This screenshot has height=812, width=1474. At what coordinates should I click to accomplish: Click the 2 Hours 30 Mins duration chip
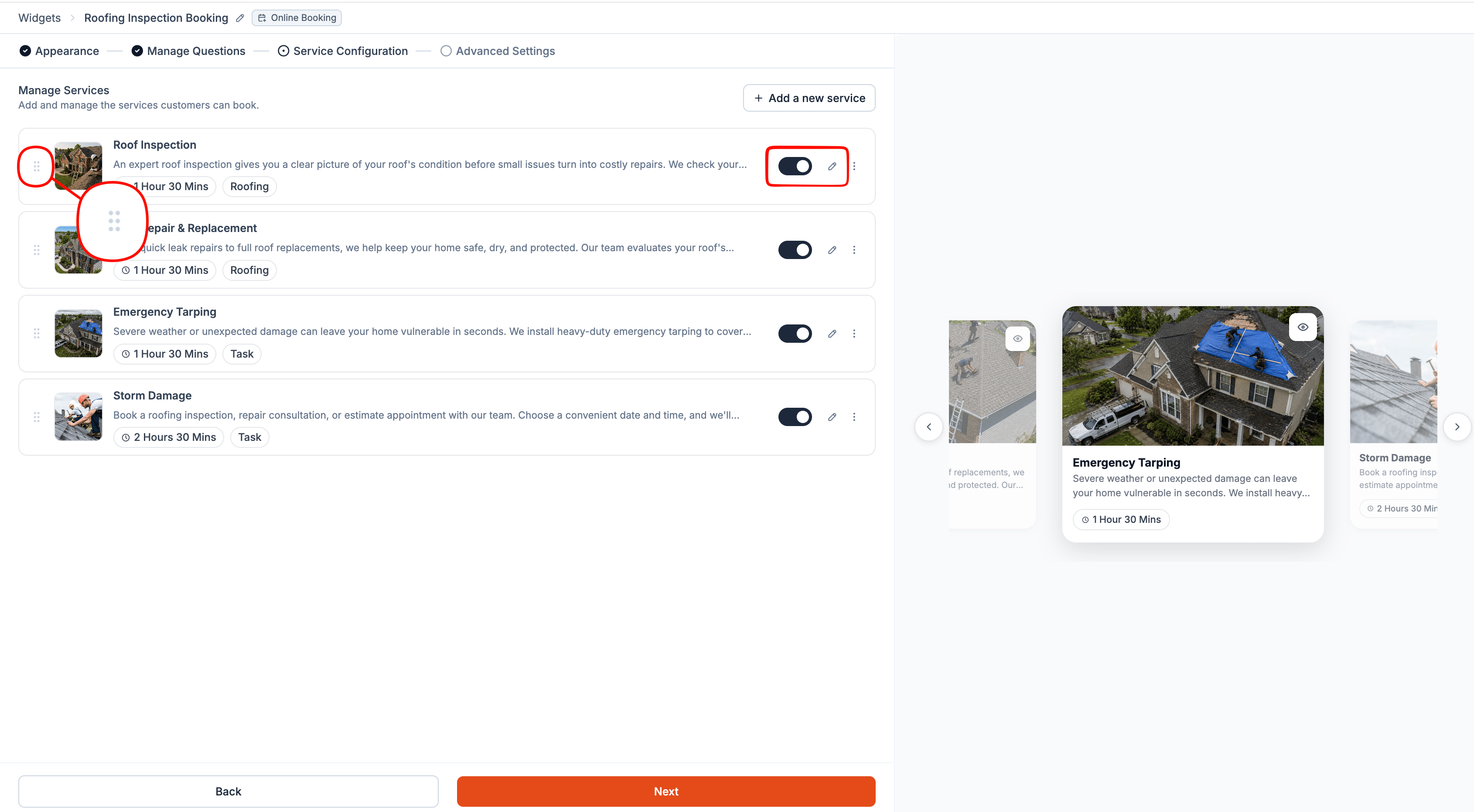[x=169, y=438]
